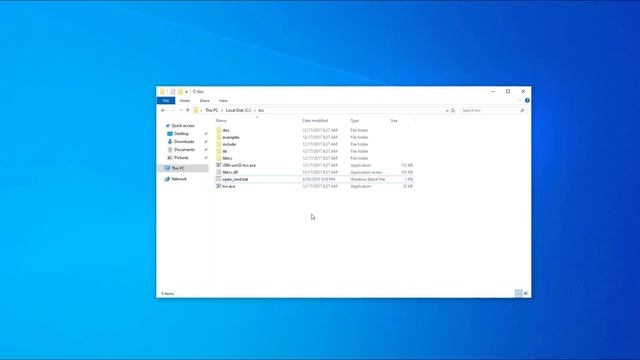Open Documents in navigation pane
Viewport: 640px width, 360px height.
coord(184,150)
